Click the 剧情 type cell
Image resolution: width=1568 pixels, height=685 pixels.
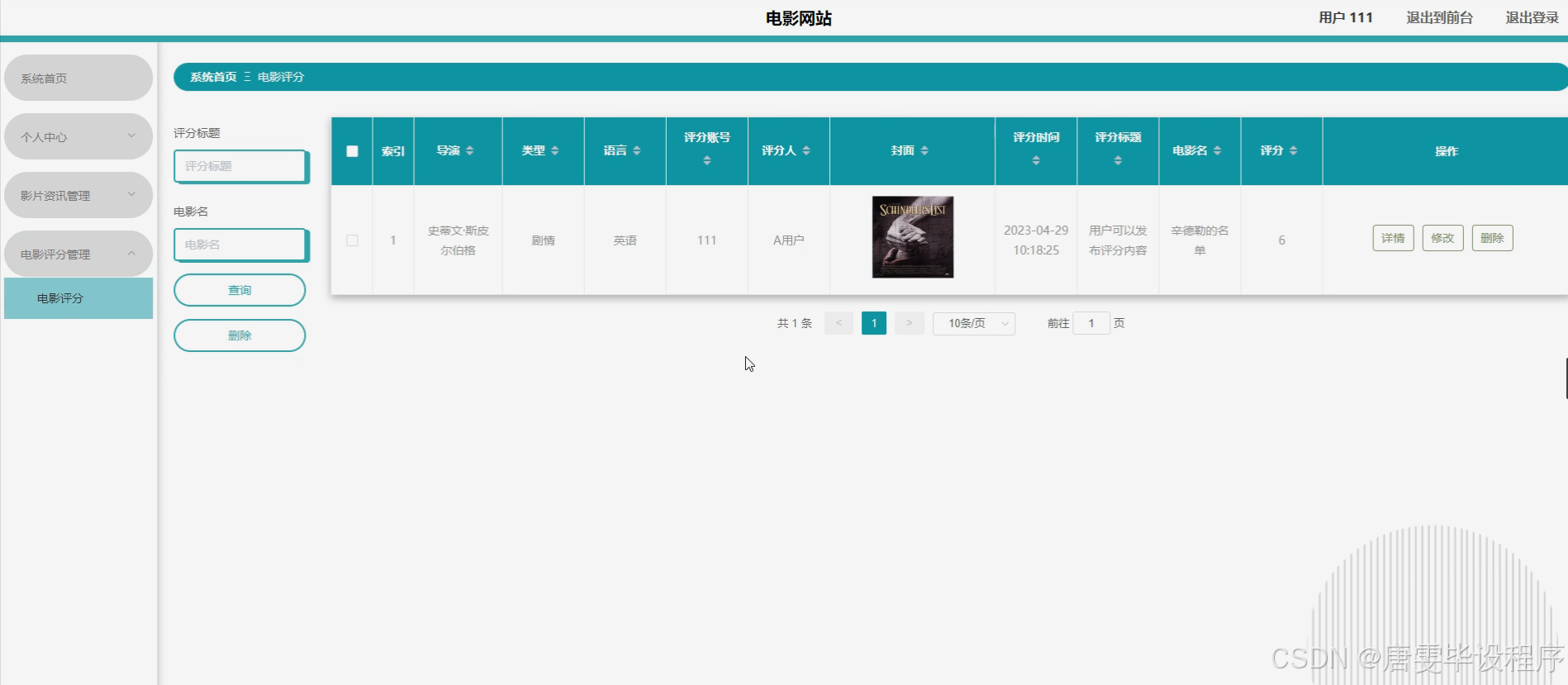pos(543,240)
